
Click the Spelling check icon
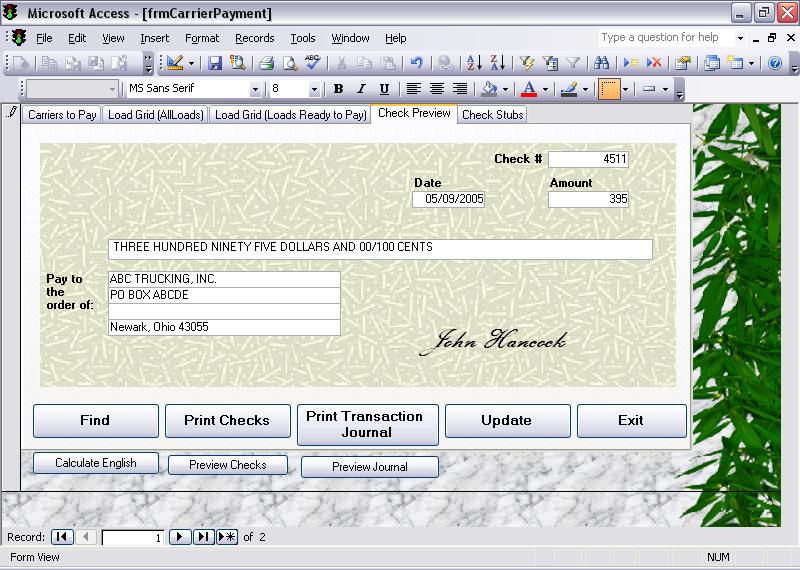(x=313, y=63)
